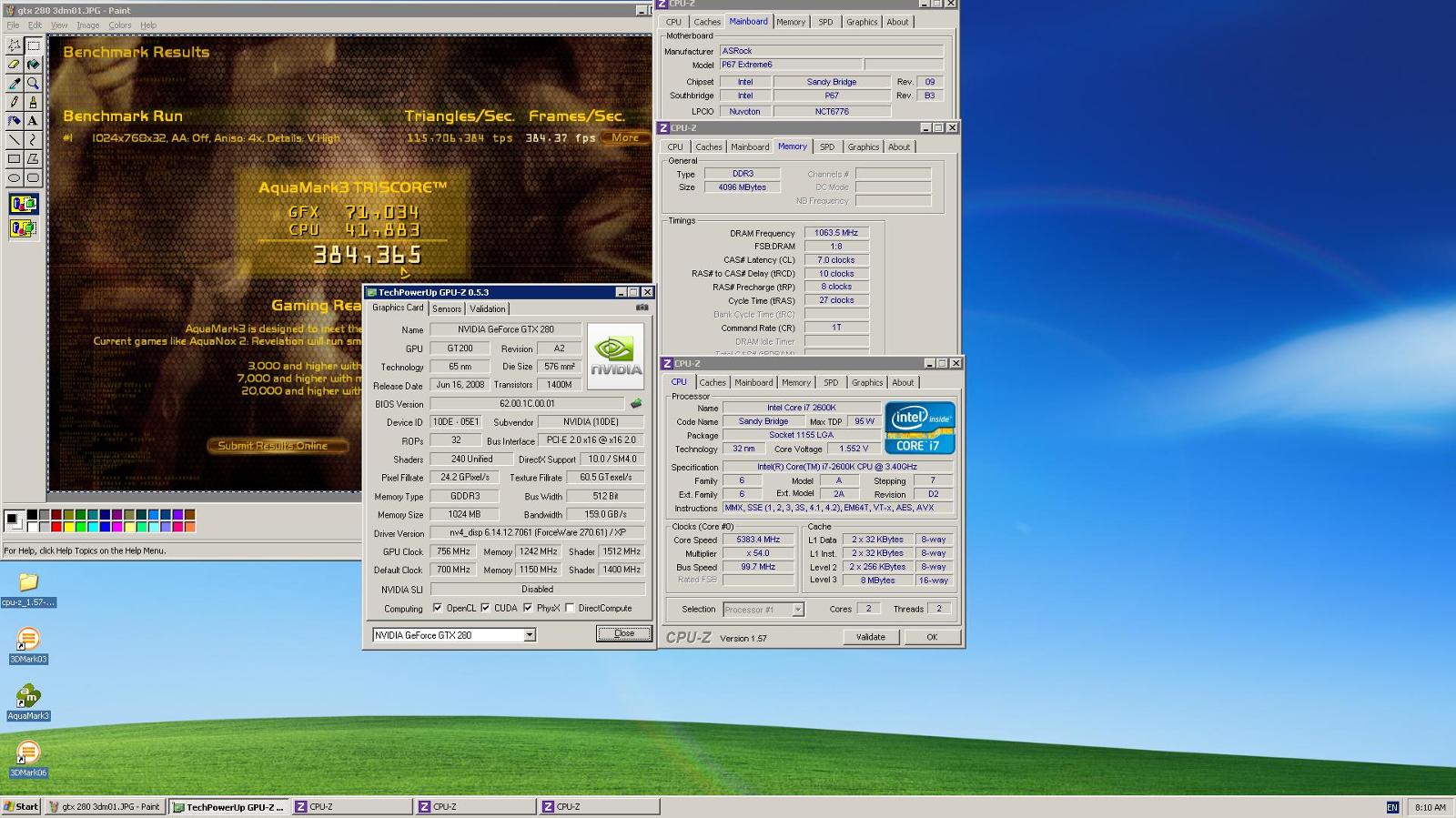This screenshot has width=1456, height=818.
Task: Open the Colors menu in Paint
Action: click(120, 25)
